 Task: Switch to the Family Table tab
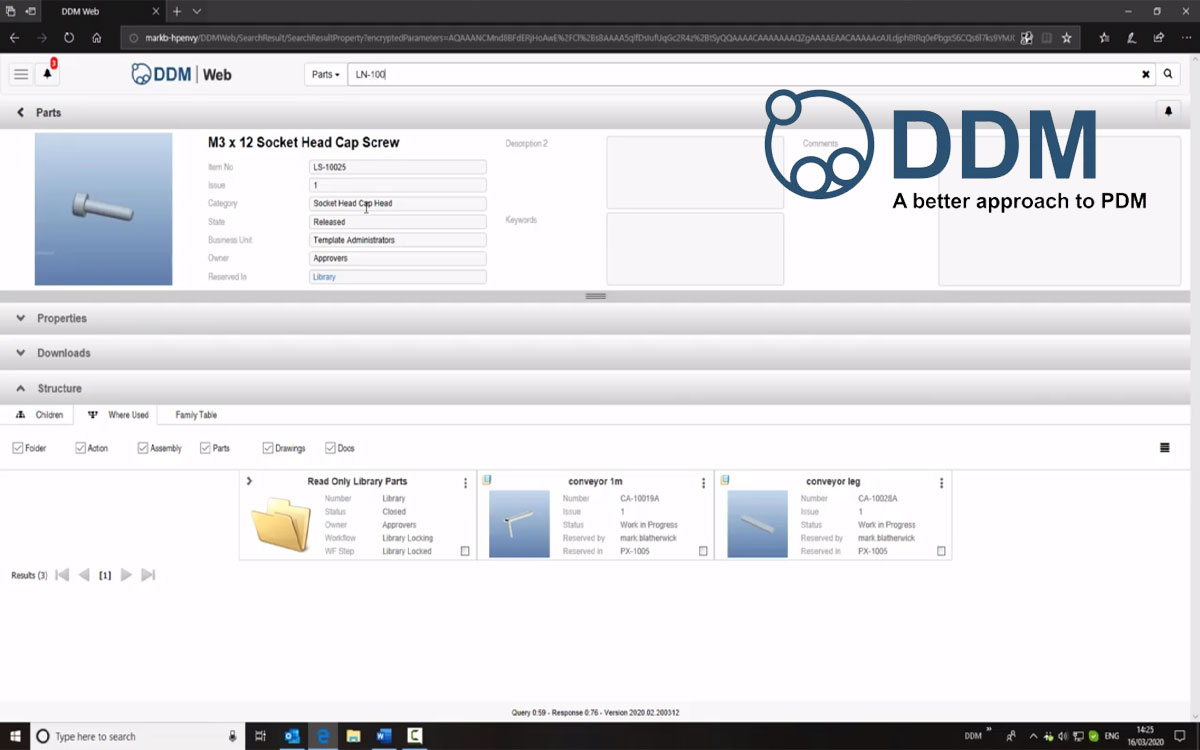196,415
